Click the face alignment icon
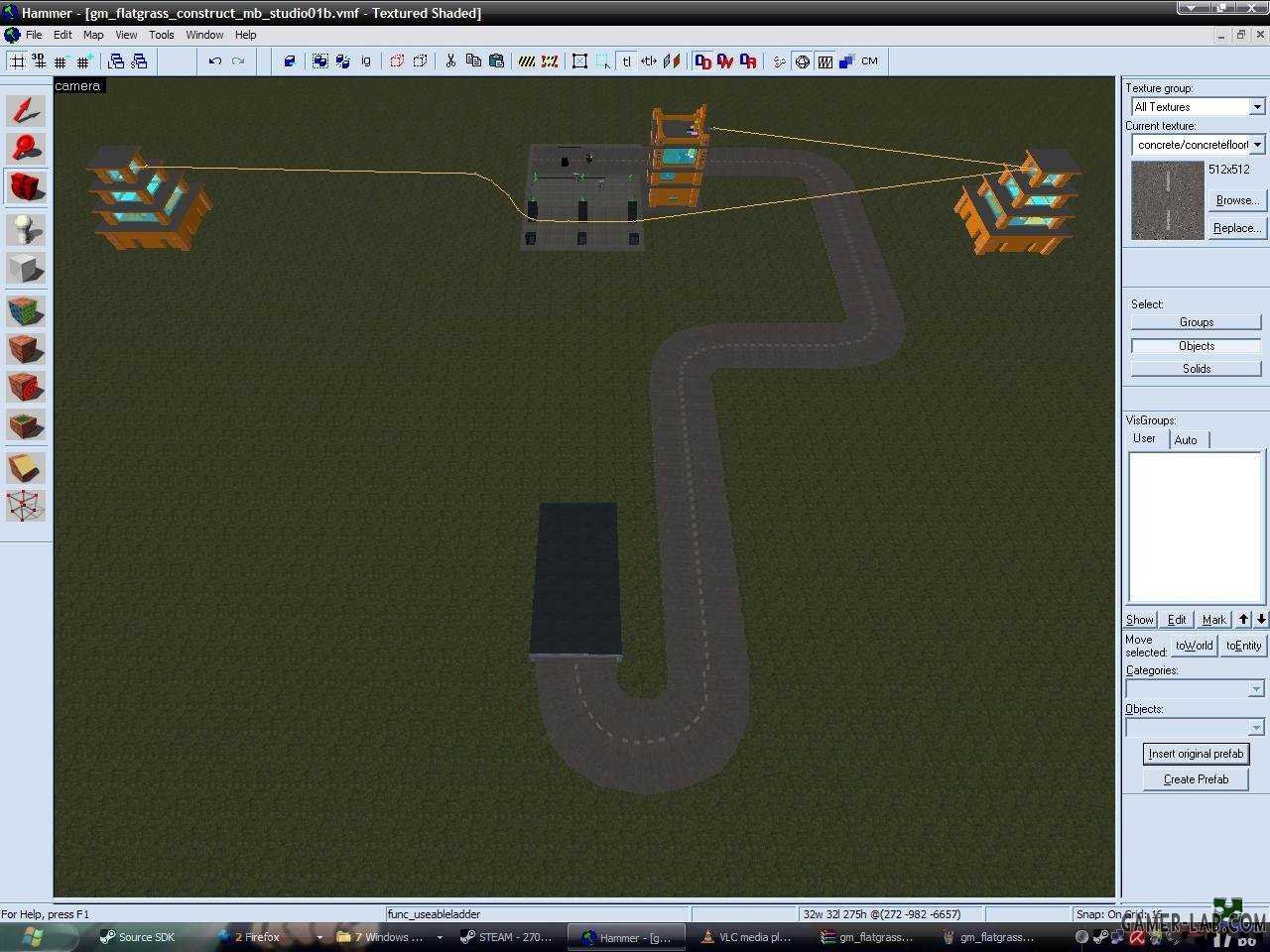Viewport: 1270px width, 952px height. 671,61
